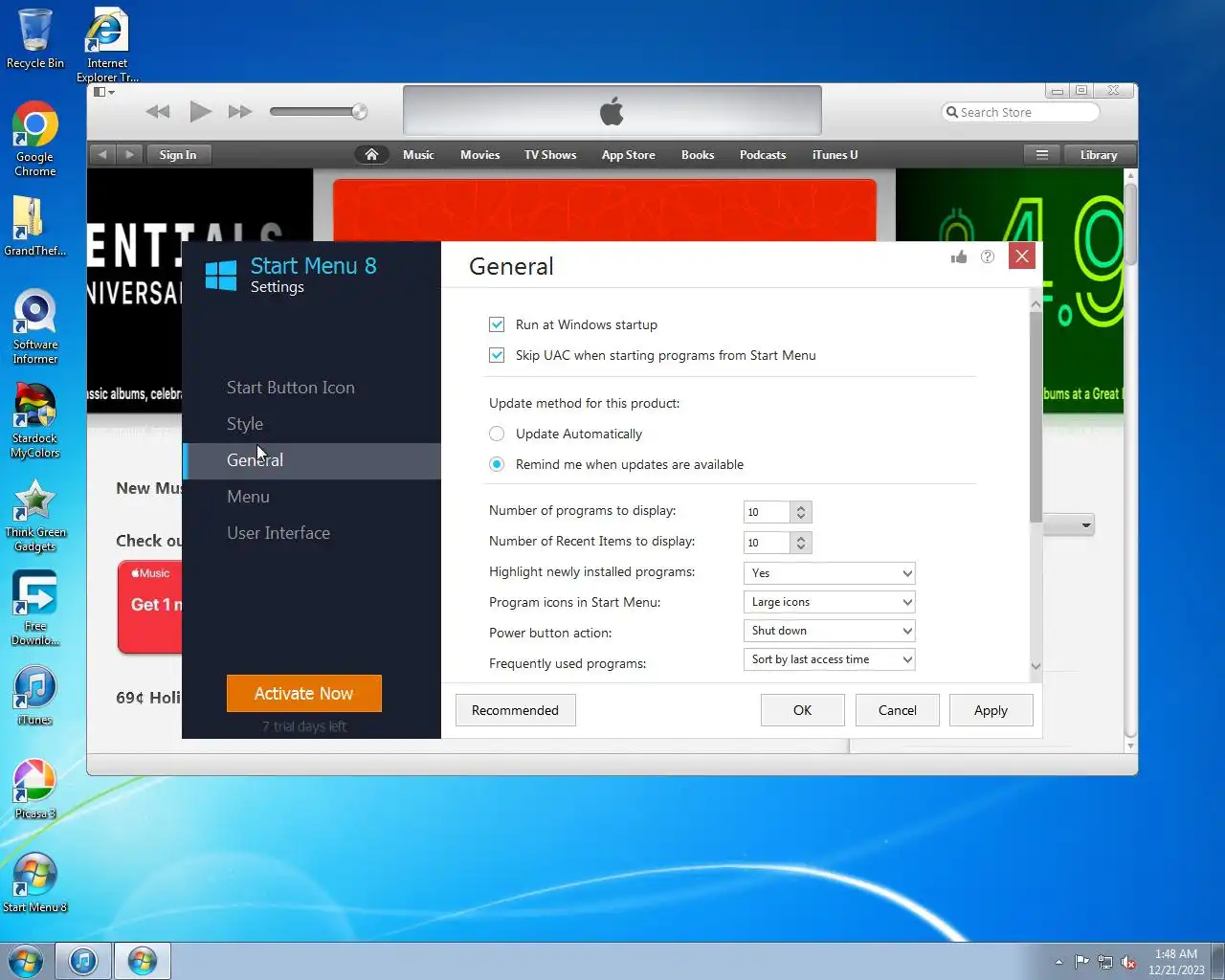Open the GrandThef... desktop shortcut
The height and width of the screenshot is (980, 1225).
[35, 226]
